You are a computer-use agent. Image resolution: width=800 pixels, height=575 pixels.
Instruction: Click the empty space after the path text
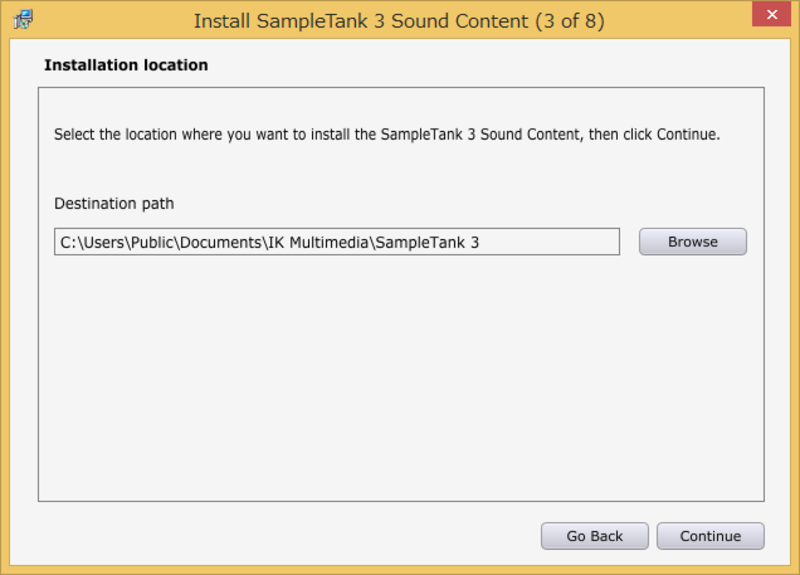548,242
